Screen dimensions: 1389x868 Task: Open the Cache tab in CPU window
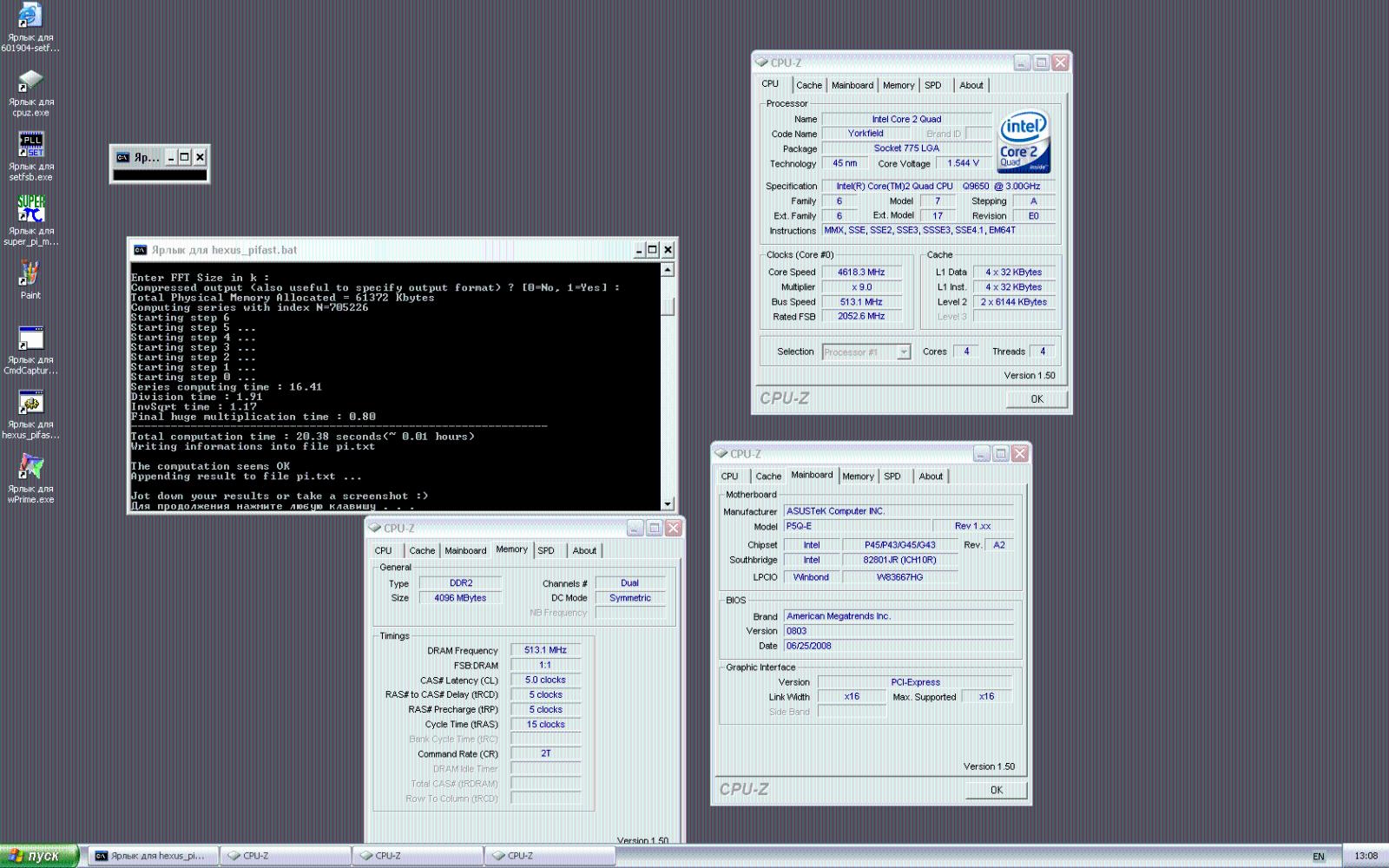[x=809, y=85]
